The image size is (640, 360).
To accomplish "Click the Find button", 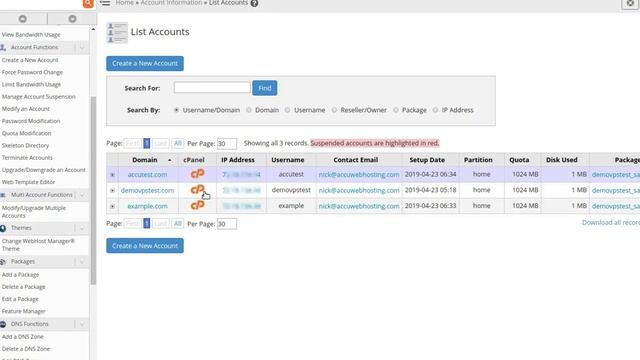I will [x=264, y=88].
